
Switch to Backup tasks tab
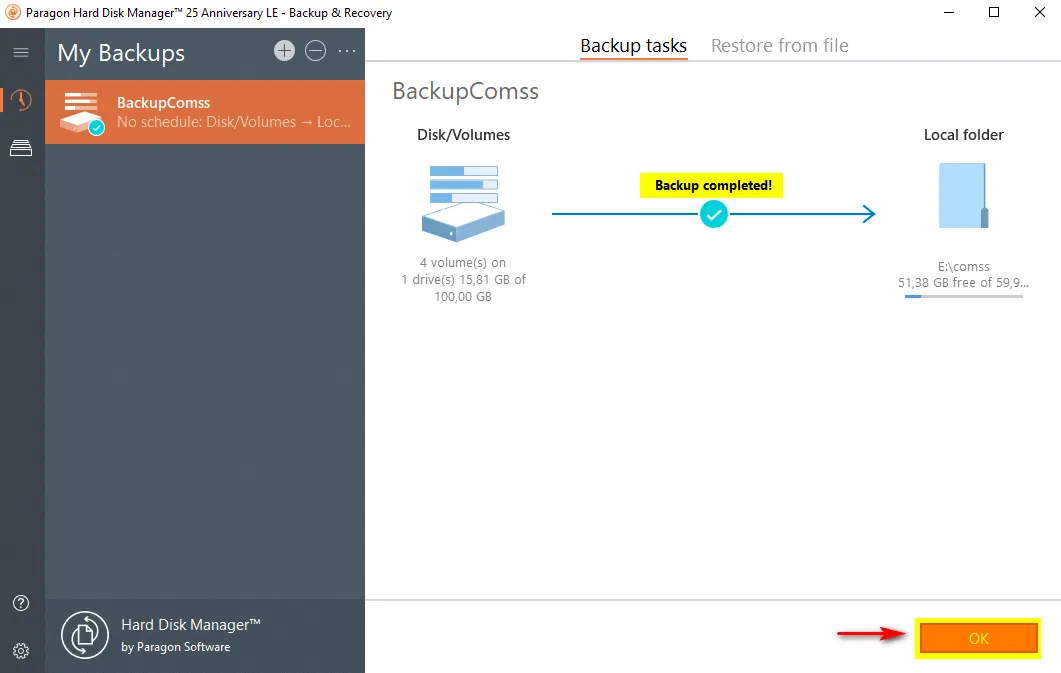point(633,45)
